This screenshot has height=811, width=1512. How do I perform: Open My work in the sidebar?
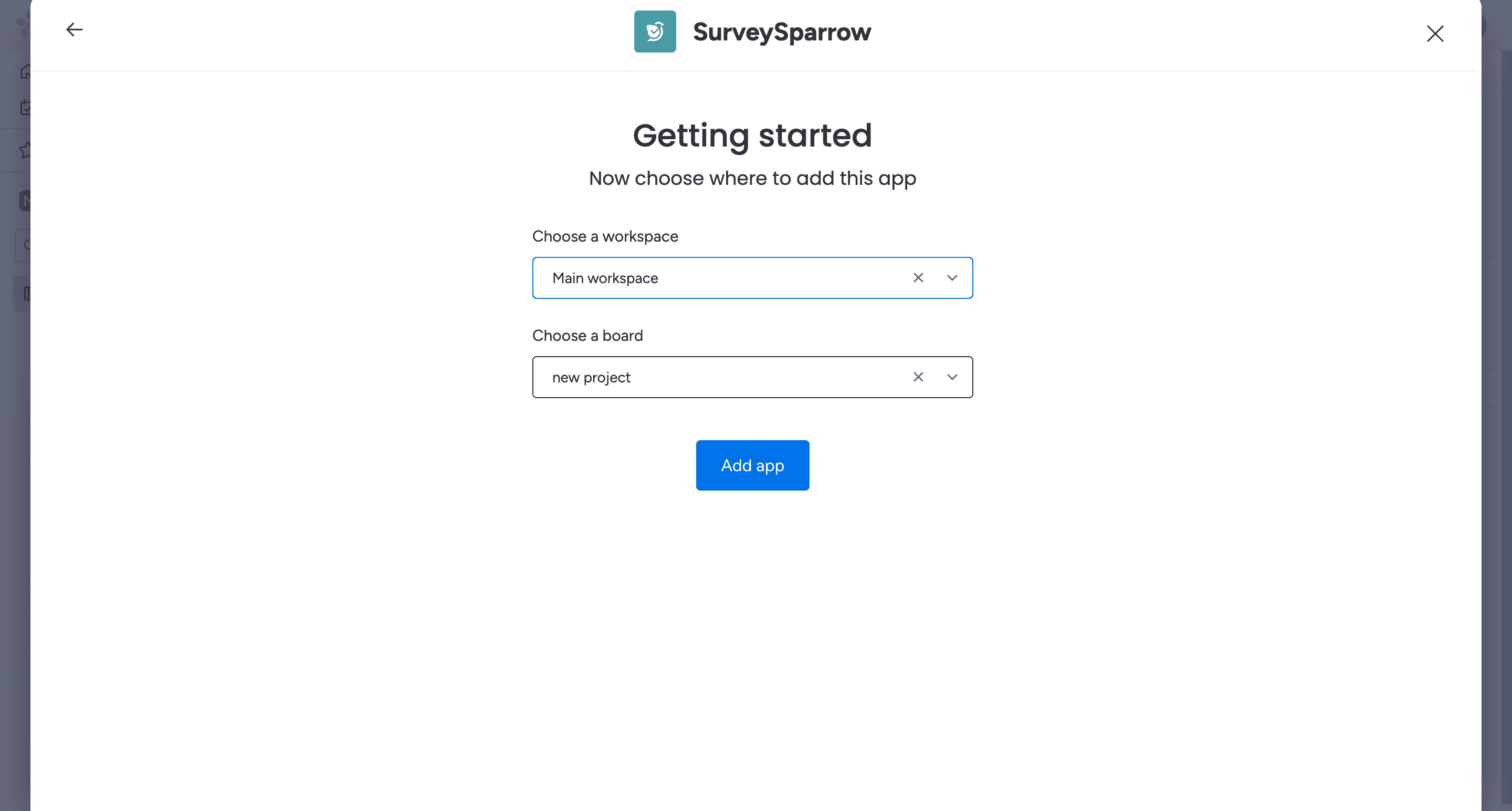pos(25,108)
